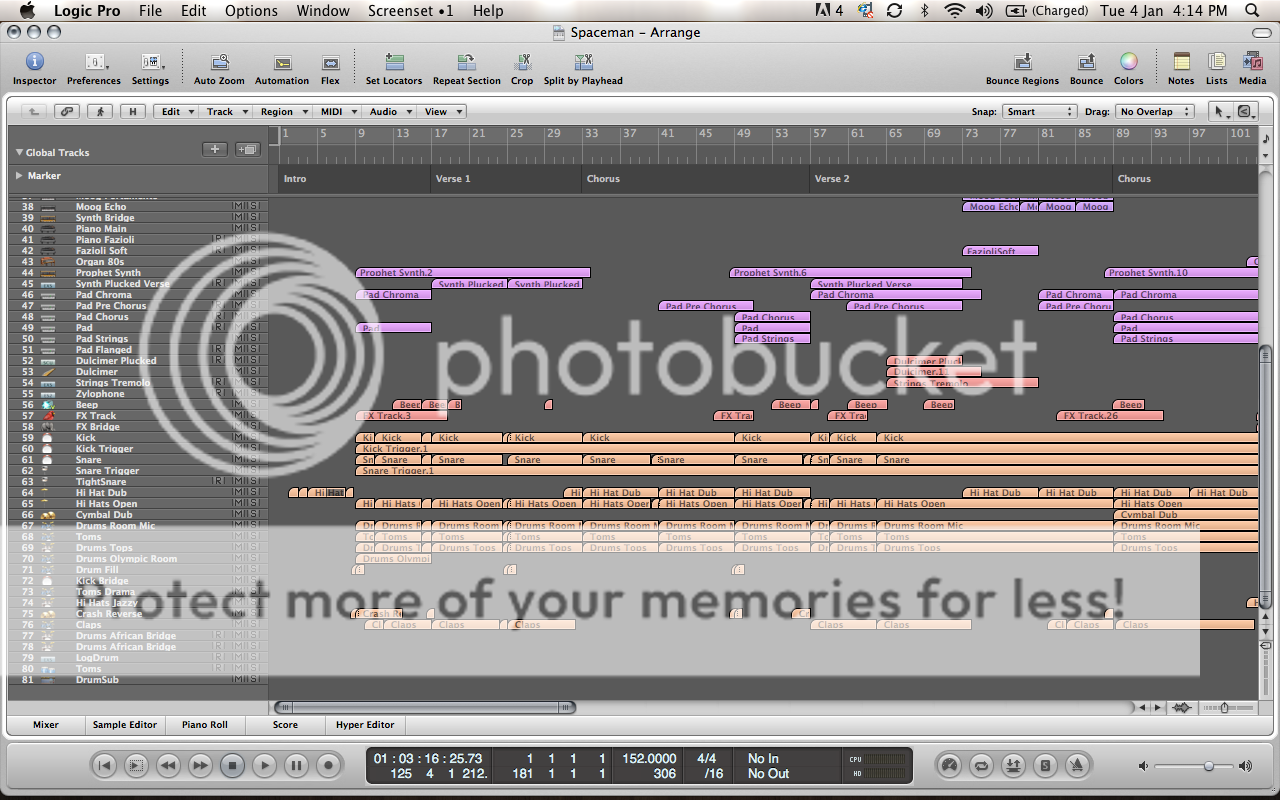
Task: Select the Prophet Synth.6 region
Action: coord(850,273)
